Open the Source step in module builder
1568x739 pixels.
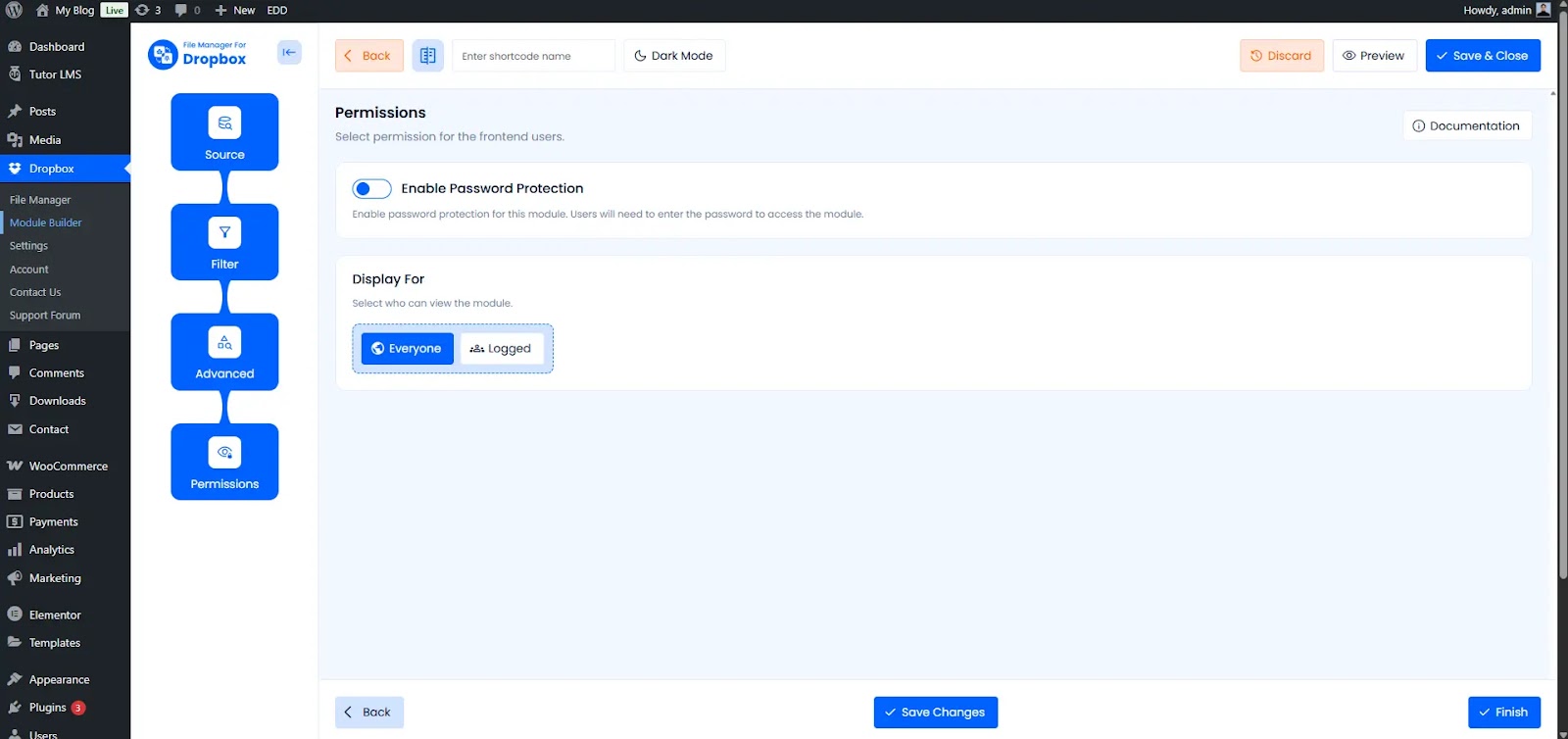point(224,131)
